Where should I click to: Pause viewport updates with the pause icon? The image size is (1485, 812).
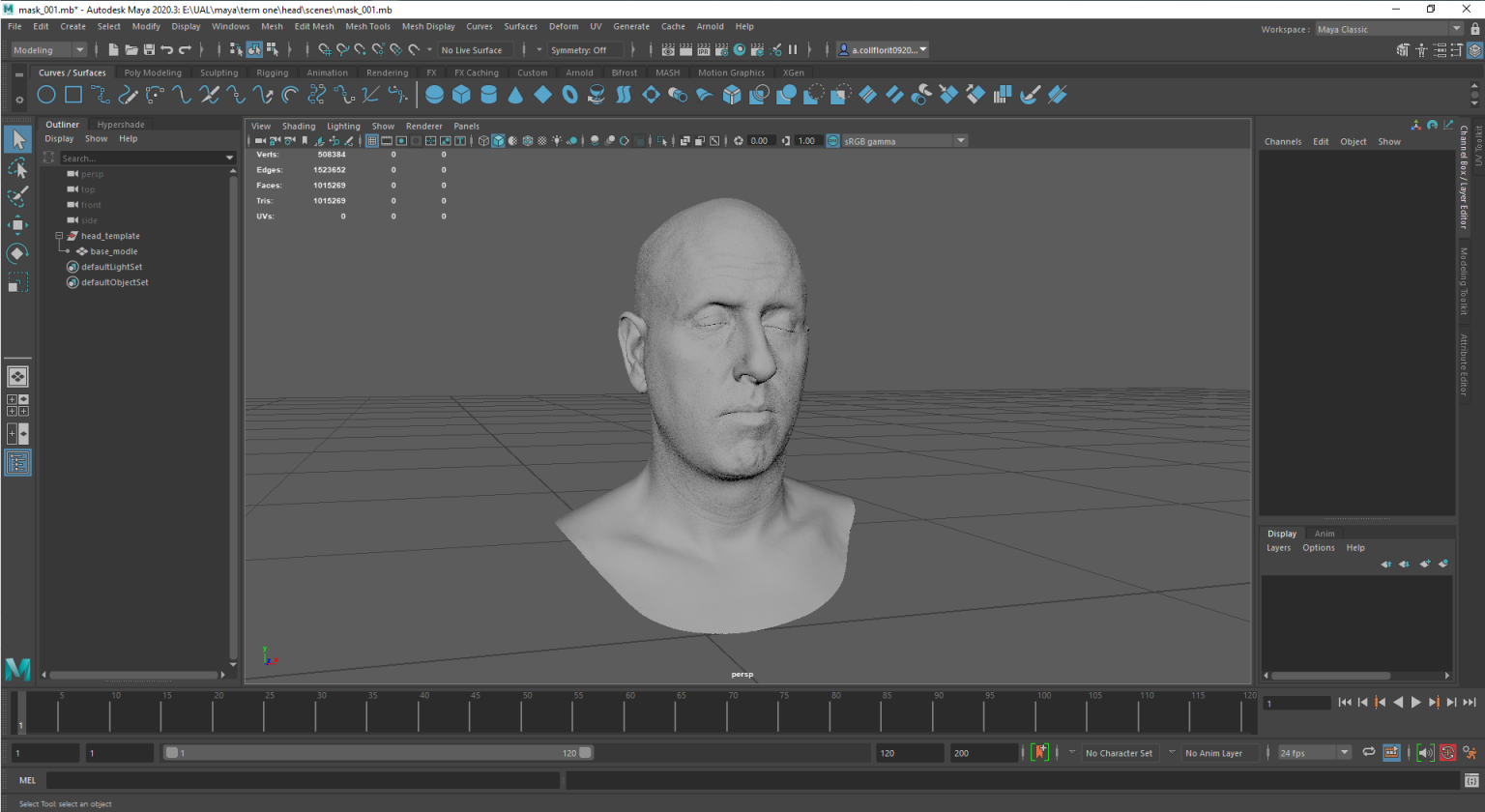click(792, 49)
